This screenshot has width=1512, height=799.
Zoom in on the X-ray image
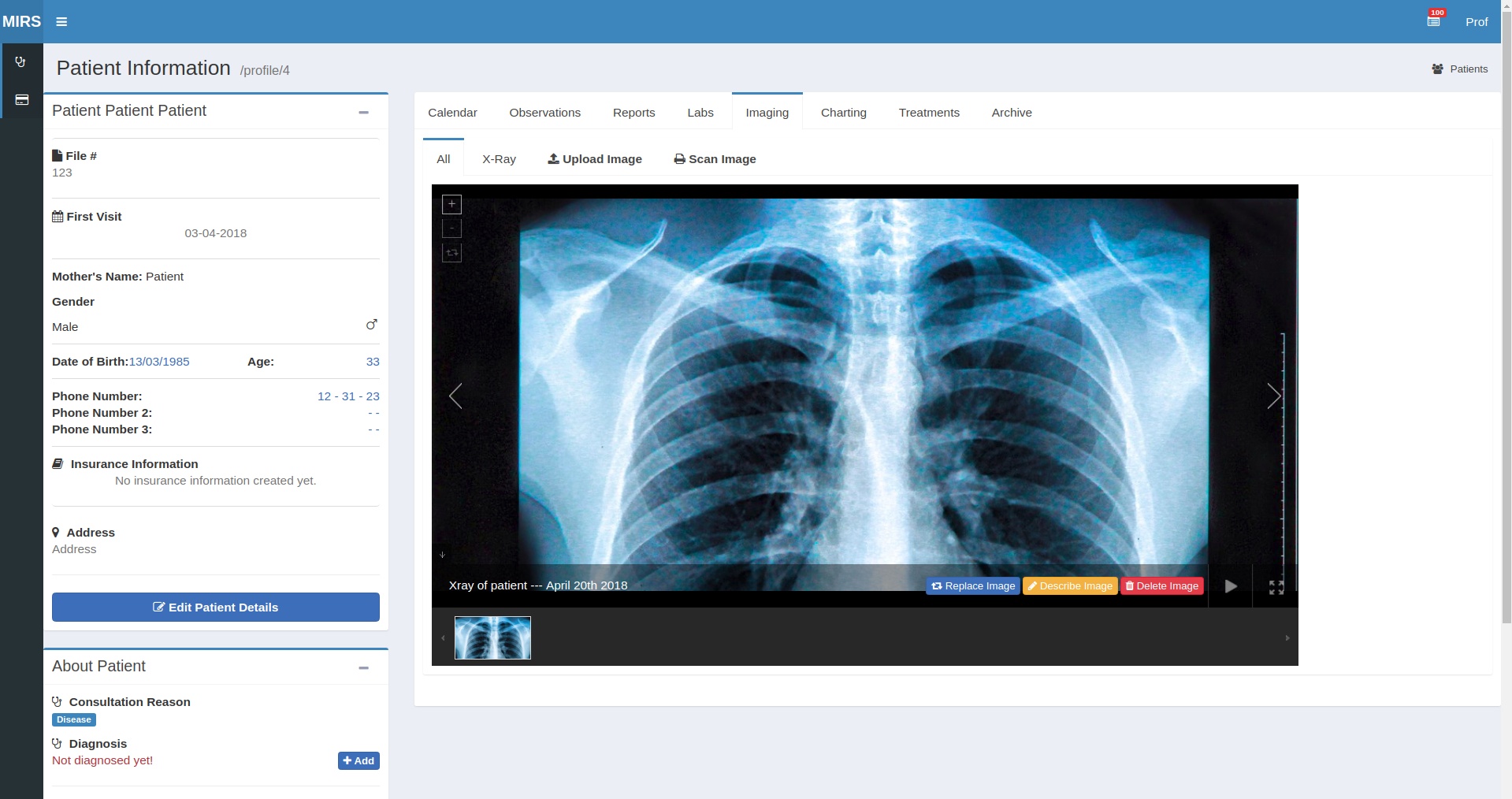tap(451, 205)
